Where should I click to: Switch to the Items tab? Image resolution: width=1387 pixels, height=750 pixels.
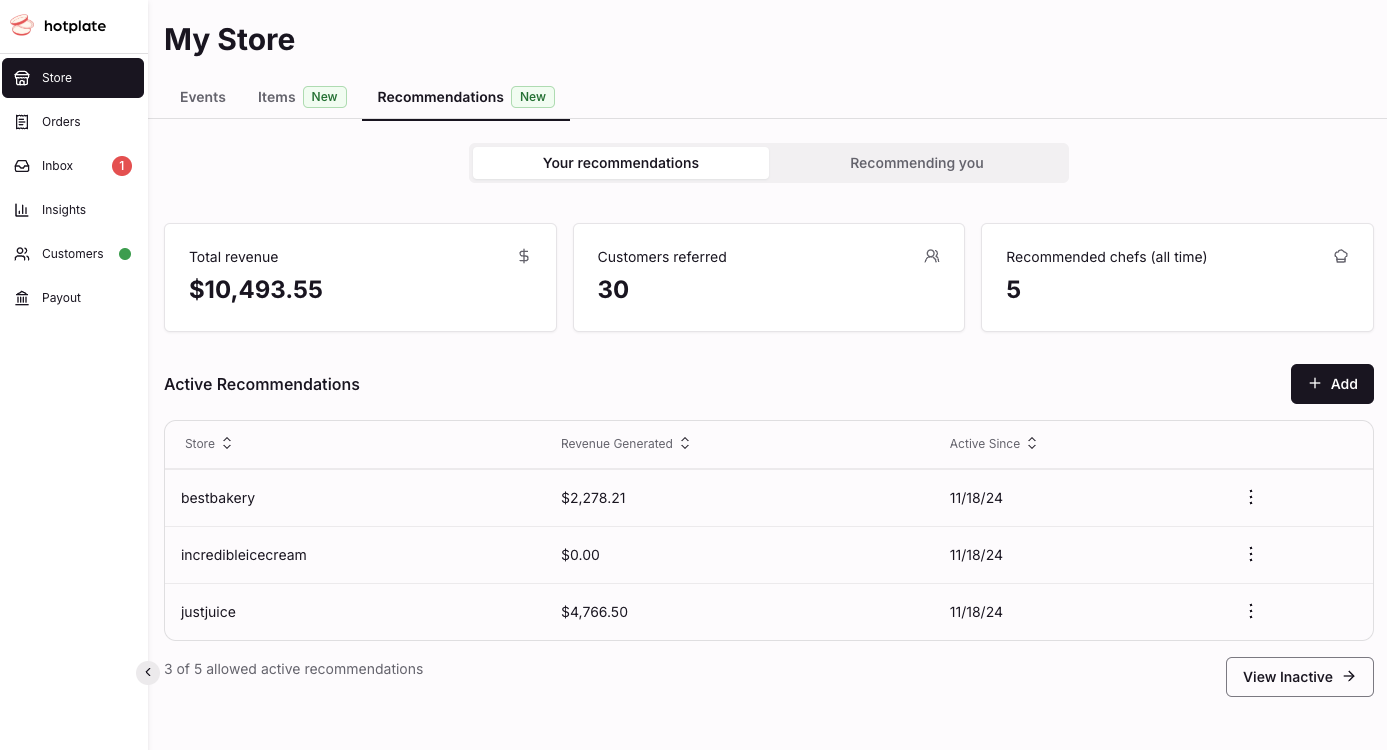pyautogui.click(x=277, y=97)
